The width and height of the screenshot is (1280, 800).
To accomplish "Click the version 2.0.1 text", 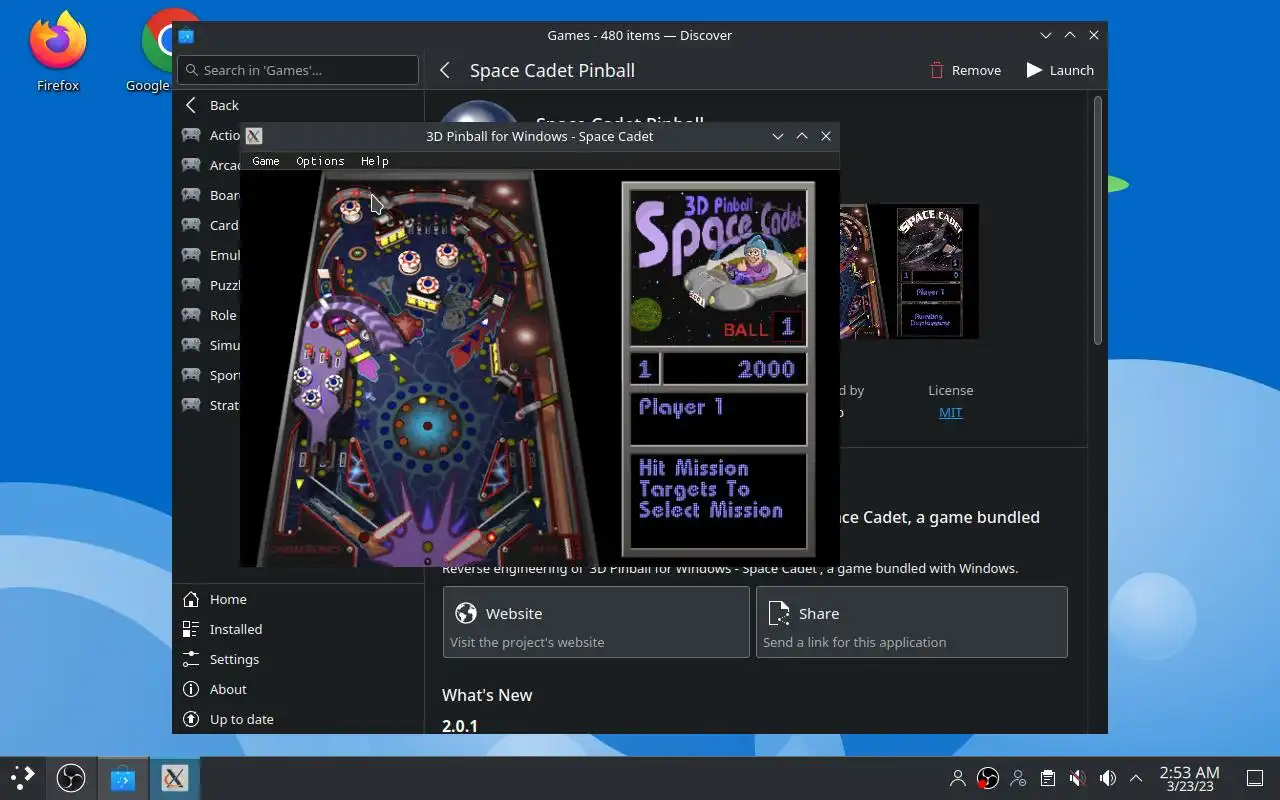I will pyautogui.click(x=460, y=726).
